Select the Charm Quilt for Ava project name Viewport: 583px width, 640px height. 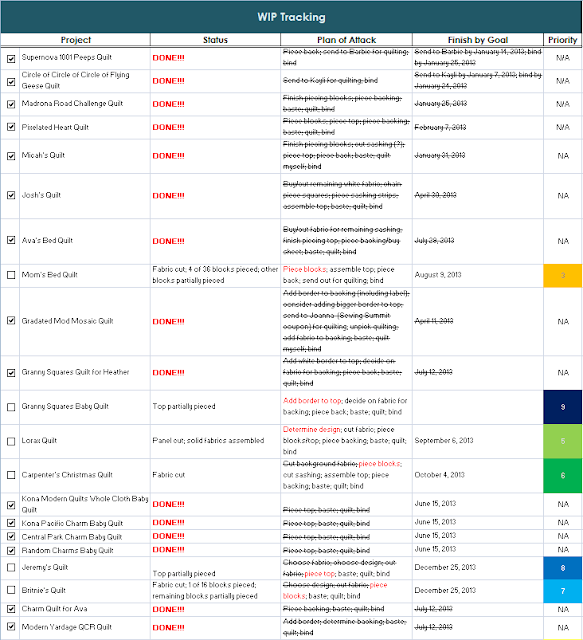tap(54, 609)
